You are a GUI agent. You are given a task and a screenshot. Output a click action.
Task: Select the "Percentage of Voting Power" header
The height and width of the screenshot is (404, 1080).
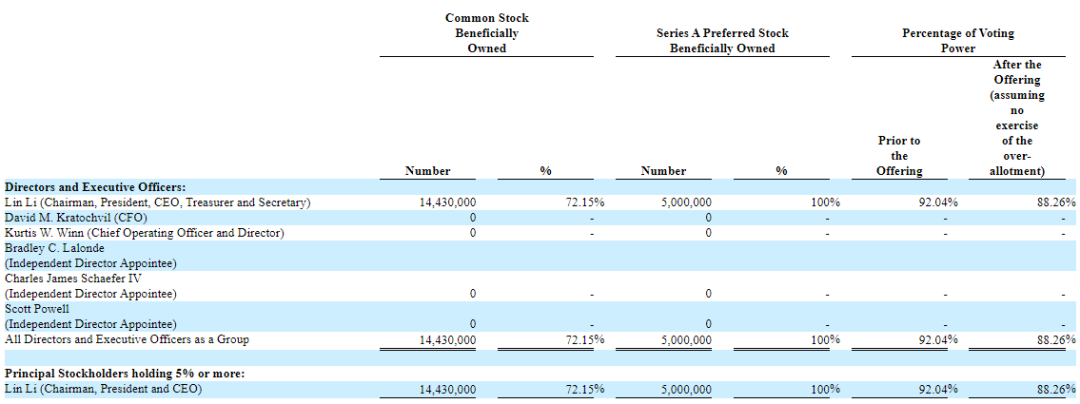point(945,40)
